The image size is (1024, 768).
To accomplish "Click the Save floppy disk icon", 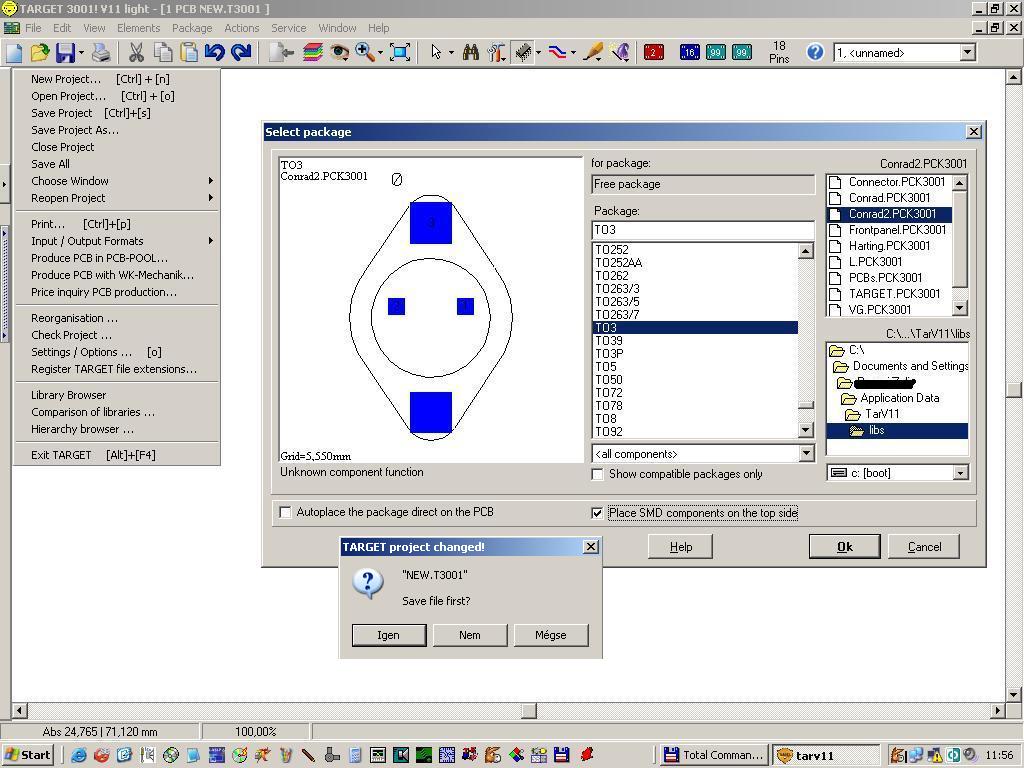I will 65,52.
